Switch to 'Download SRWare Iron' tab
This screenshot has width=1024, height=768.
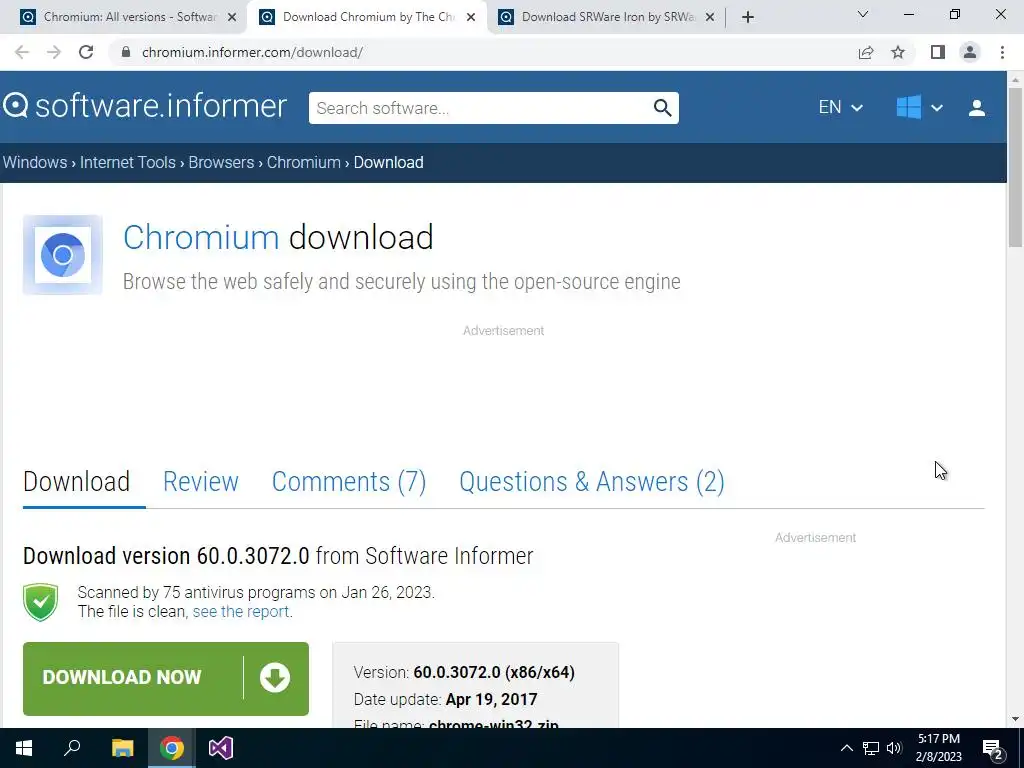[607, 17]
